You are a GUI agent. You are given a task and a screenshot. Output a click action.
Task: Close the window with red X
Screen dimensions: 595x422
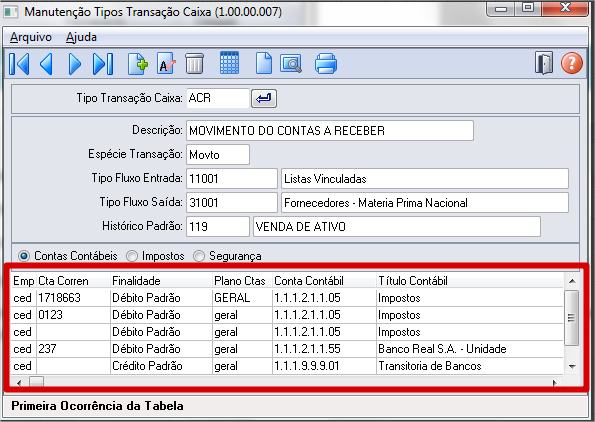pyautogui.click(x=565, y=8)
